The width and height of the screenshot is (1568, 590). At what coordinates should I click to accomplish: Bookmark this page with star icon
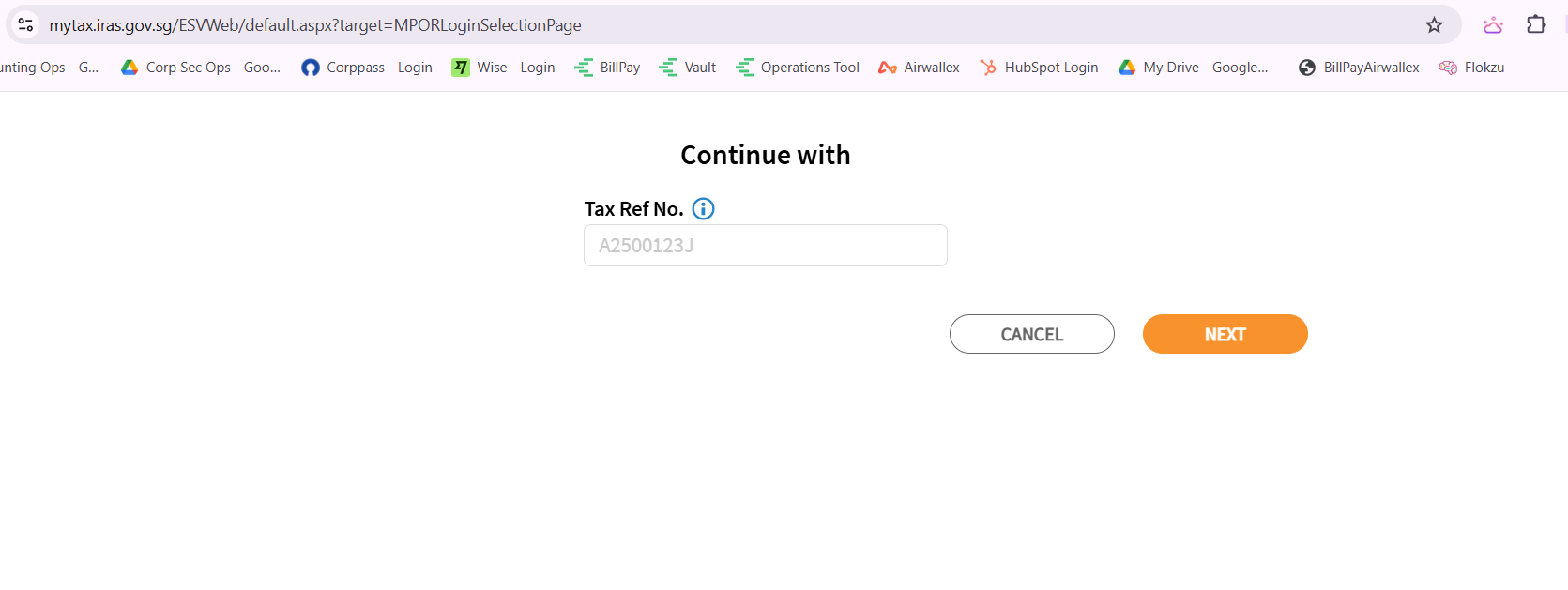1434,25
